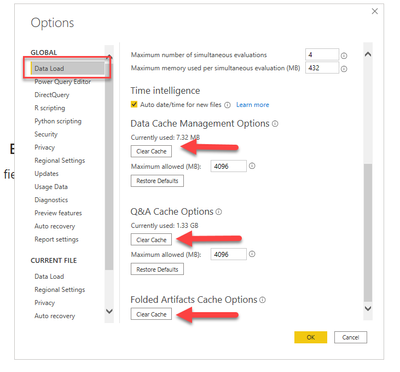The height and width of the screenshot is (372, 400).
Task: Click maximum memory field showing 432
Action: (x=322, y=68)
